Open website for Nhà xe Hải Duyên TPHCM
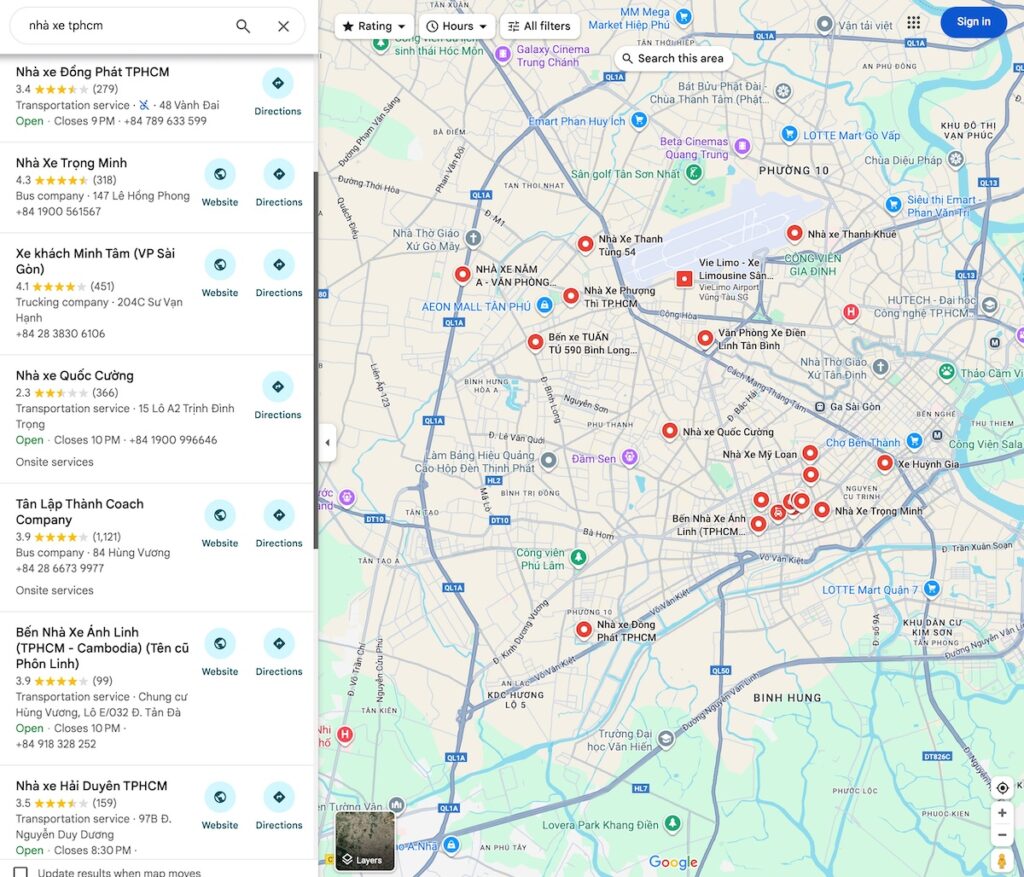The height and width of the screenshot is (877, 1024). coord(220,807)
